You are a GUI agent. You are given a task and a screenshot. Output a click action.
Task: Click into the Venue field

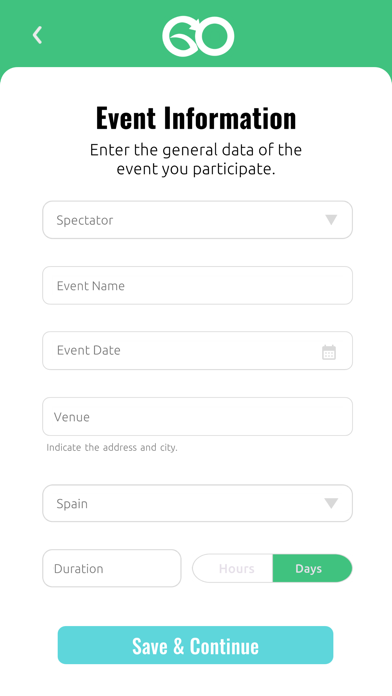[x=198, y=416]
